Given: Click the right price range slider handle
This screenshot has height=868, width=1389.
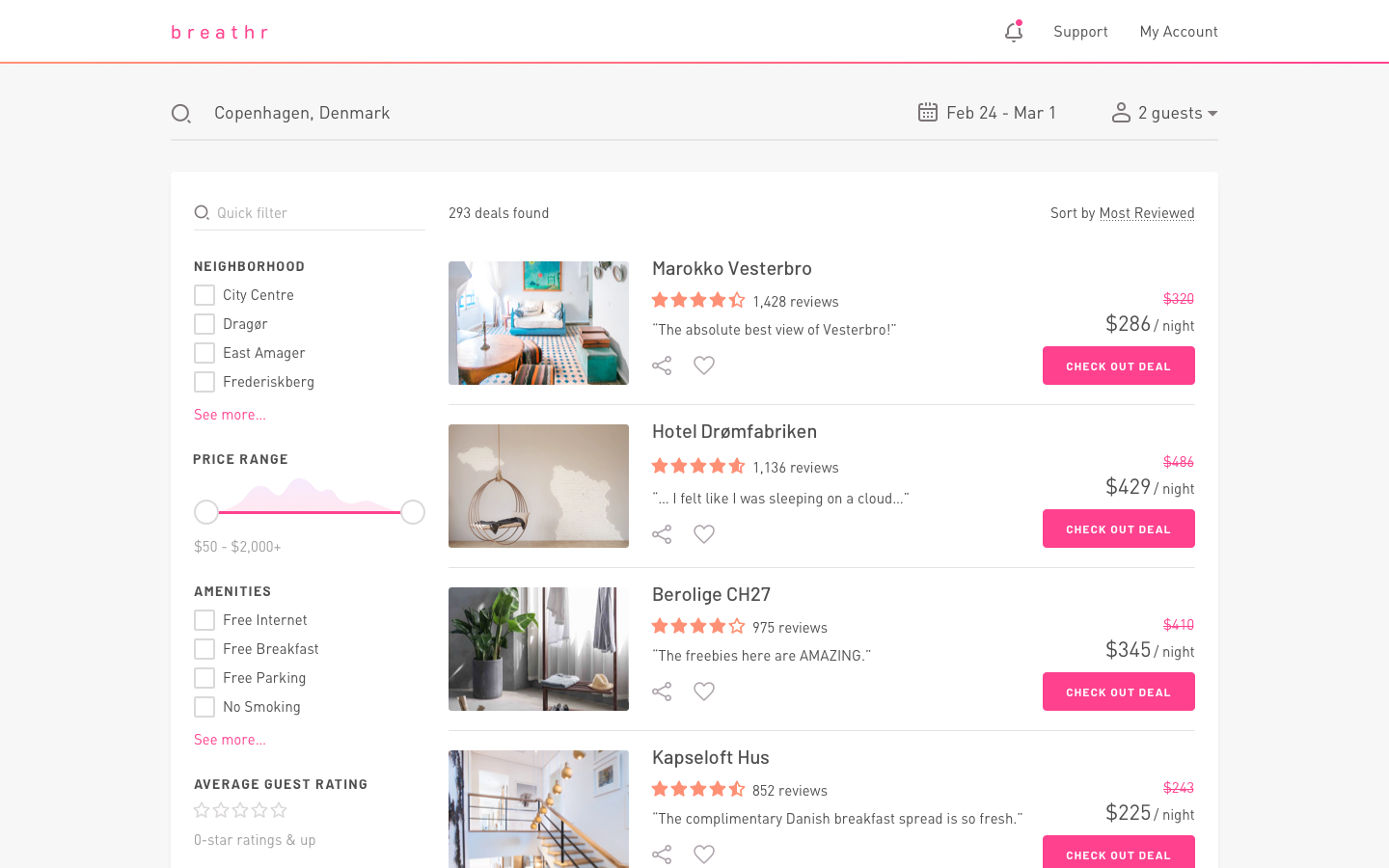Looking at the screenshot, I should tap(413, 512).
